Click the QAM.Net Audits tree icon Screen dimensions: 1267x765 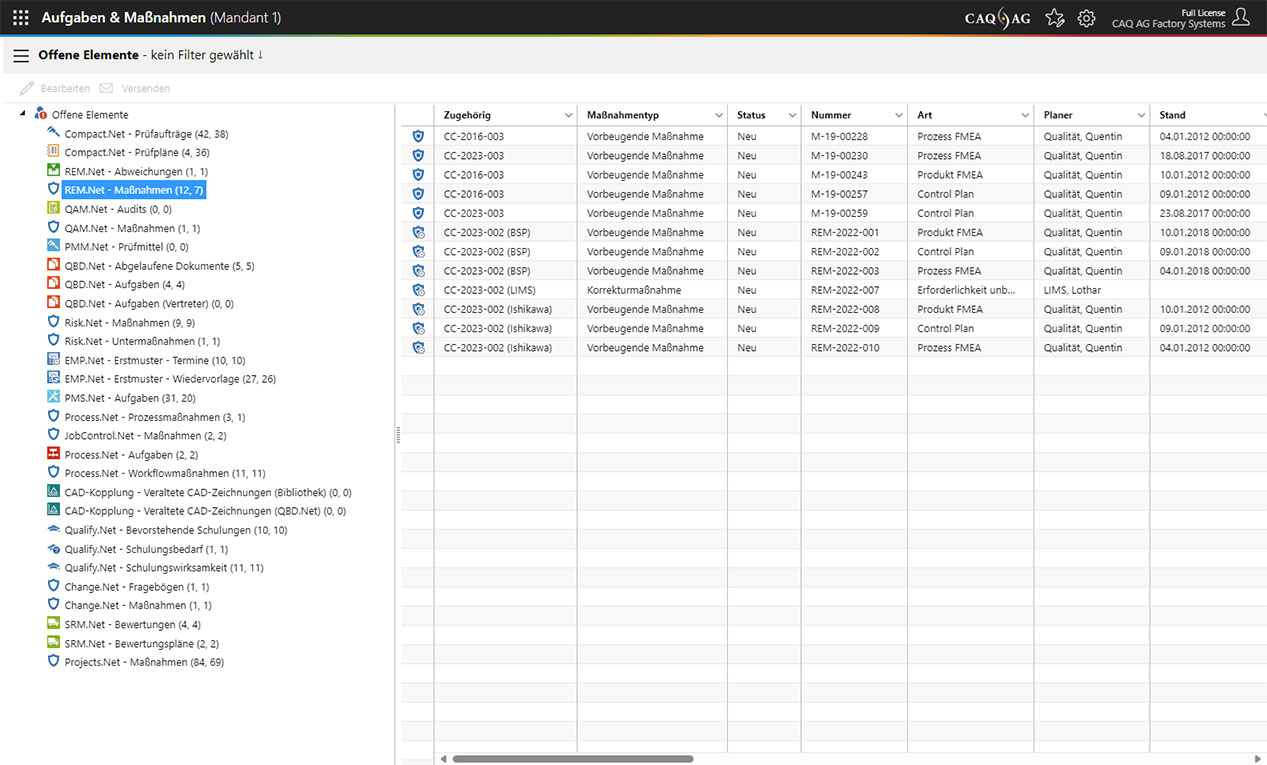pyautogui.click(x=54, y=209)
